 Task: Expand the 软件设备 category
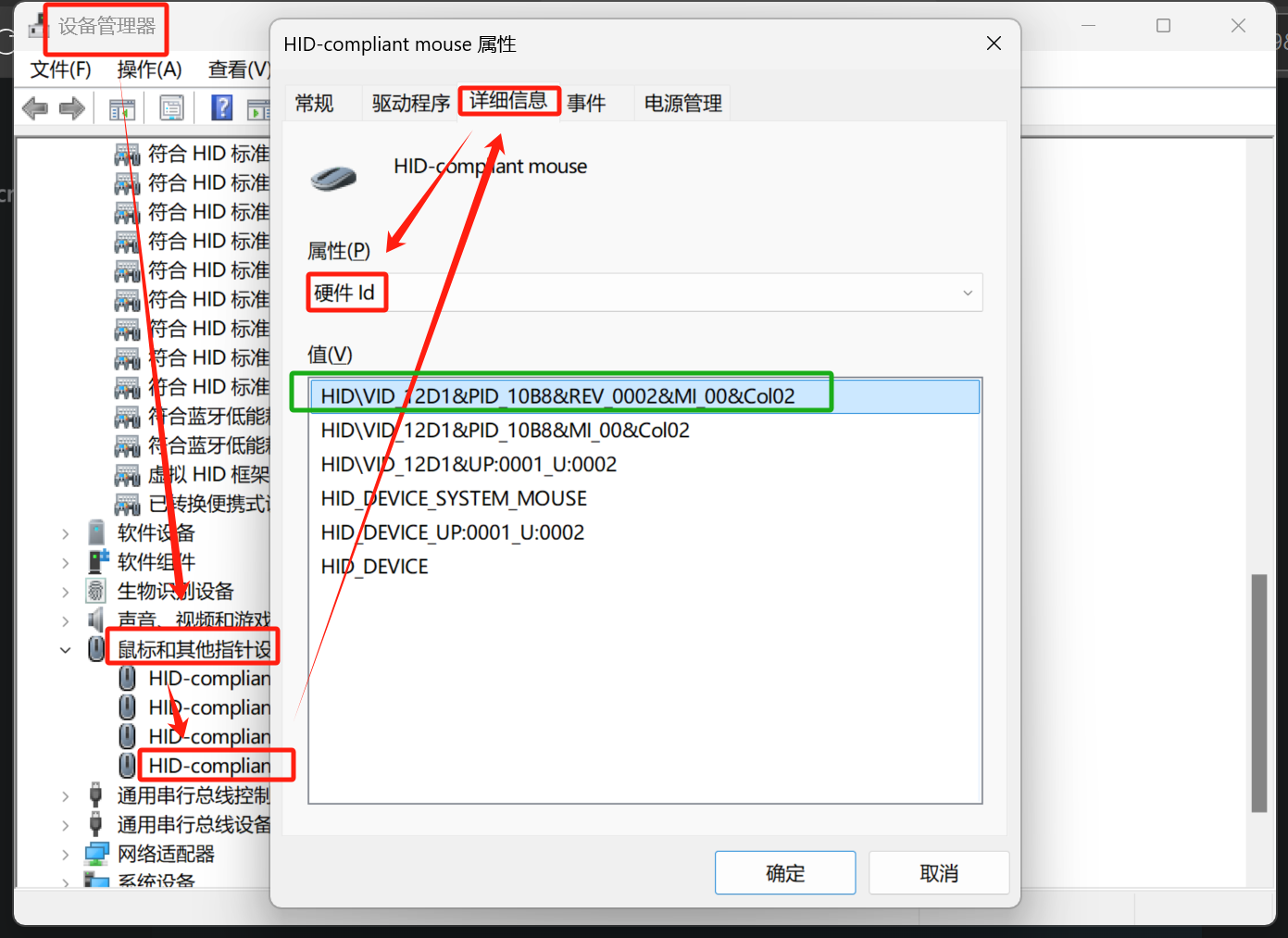(65, 533)
